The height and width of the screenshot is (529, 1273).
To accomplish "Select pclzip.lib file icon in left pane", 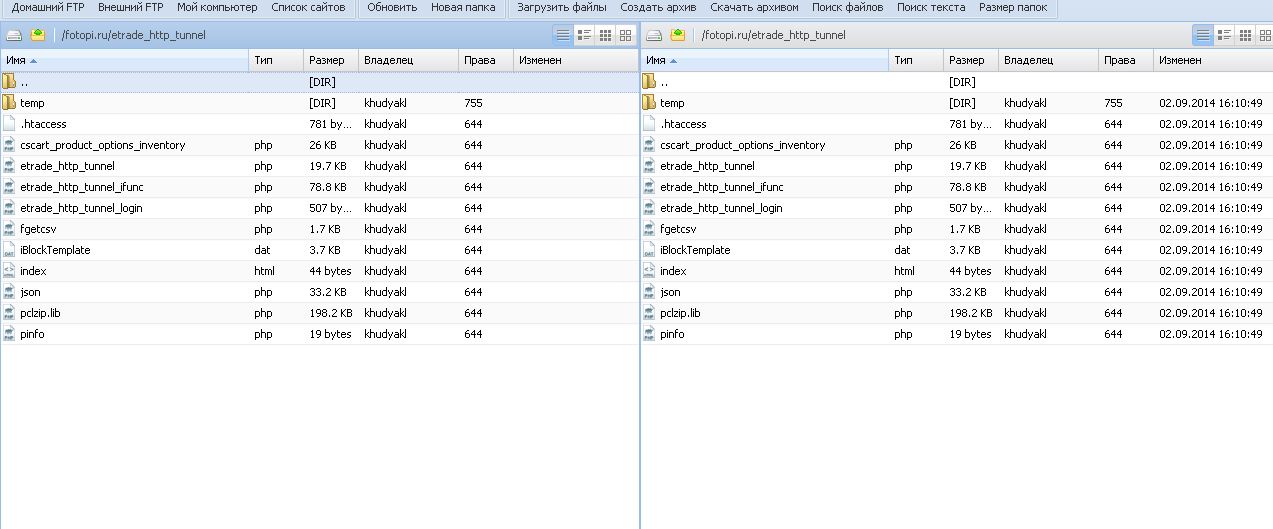I will click(9, 312).
